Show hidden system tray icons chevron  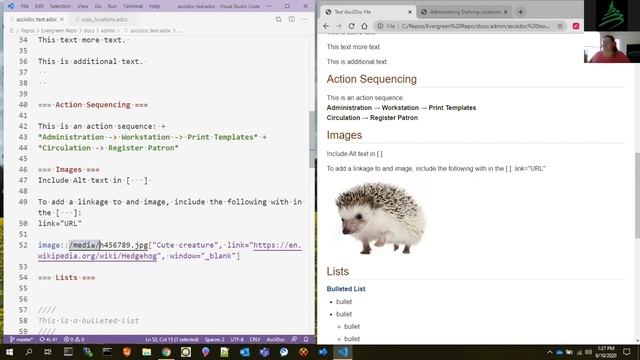coord(549,352)
